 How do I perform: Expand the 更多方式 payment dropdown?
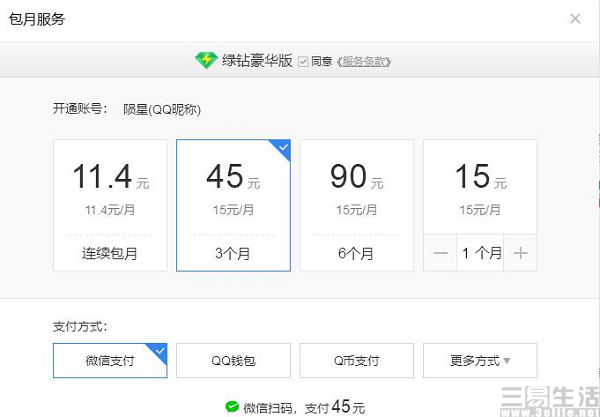pos(480,360)
